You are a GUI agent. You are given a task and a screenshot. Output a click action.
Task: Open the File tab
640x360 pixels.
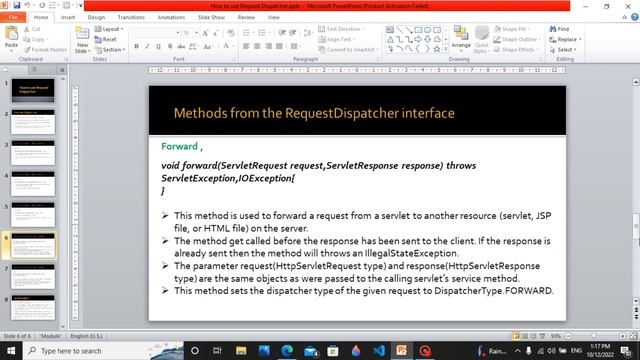pos(13,17)
